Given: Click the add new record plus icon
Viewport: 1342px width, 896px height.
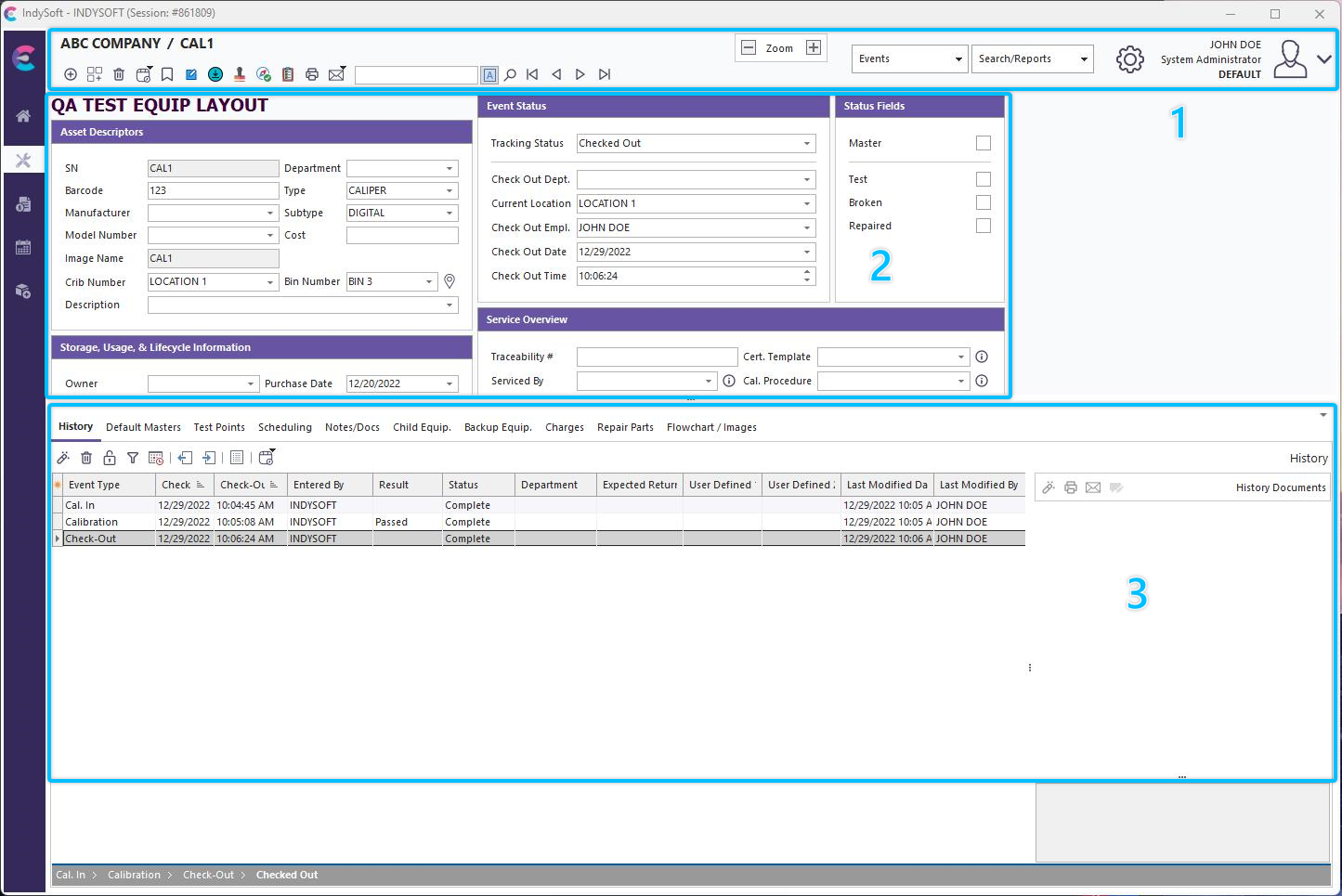Looking at the screenshot, I should click(x=71, y=74).
